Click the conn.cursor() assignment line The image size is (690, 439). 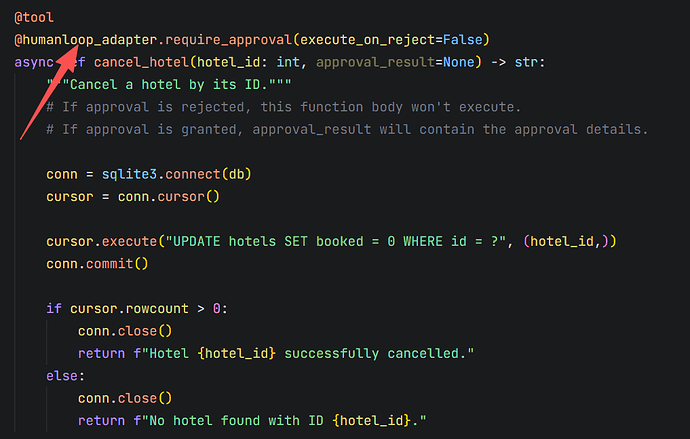pos(132,196)
